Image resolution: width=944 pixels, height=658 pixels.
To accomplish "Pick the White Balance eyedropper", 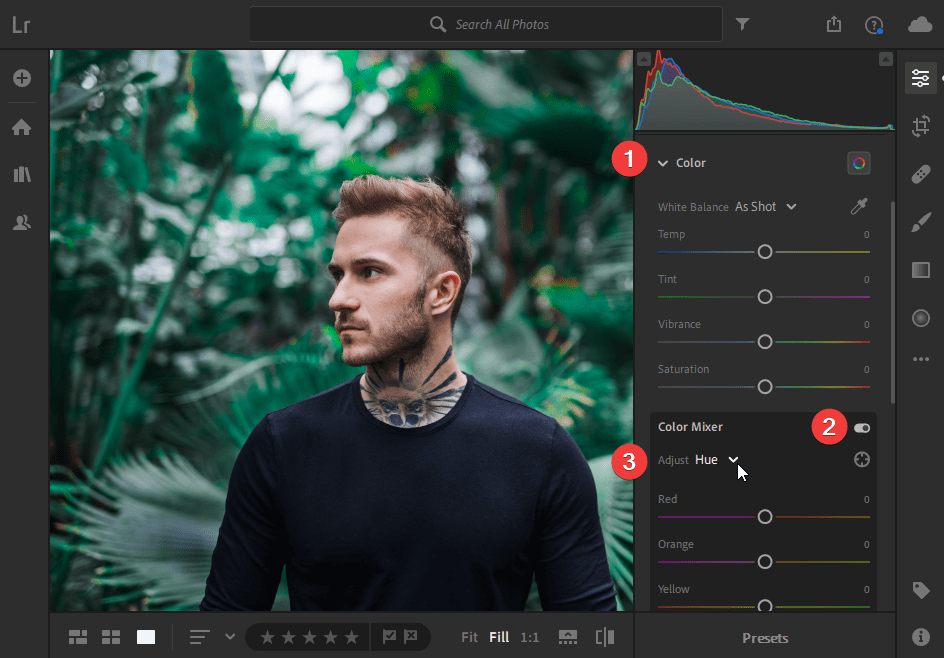I will point(859,207).
